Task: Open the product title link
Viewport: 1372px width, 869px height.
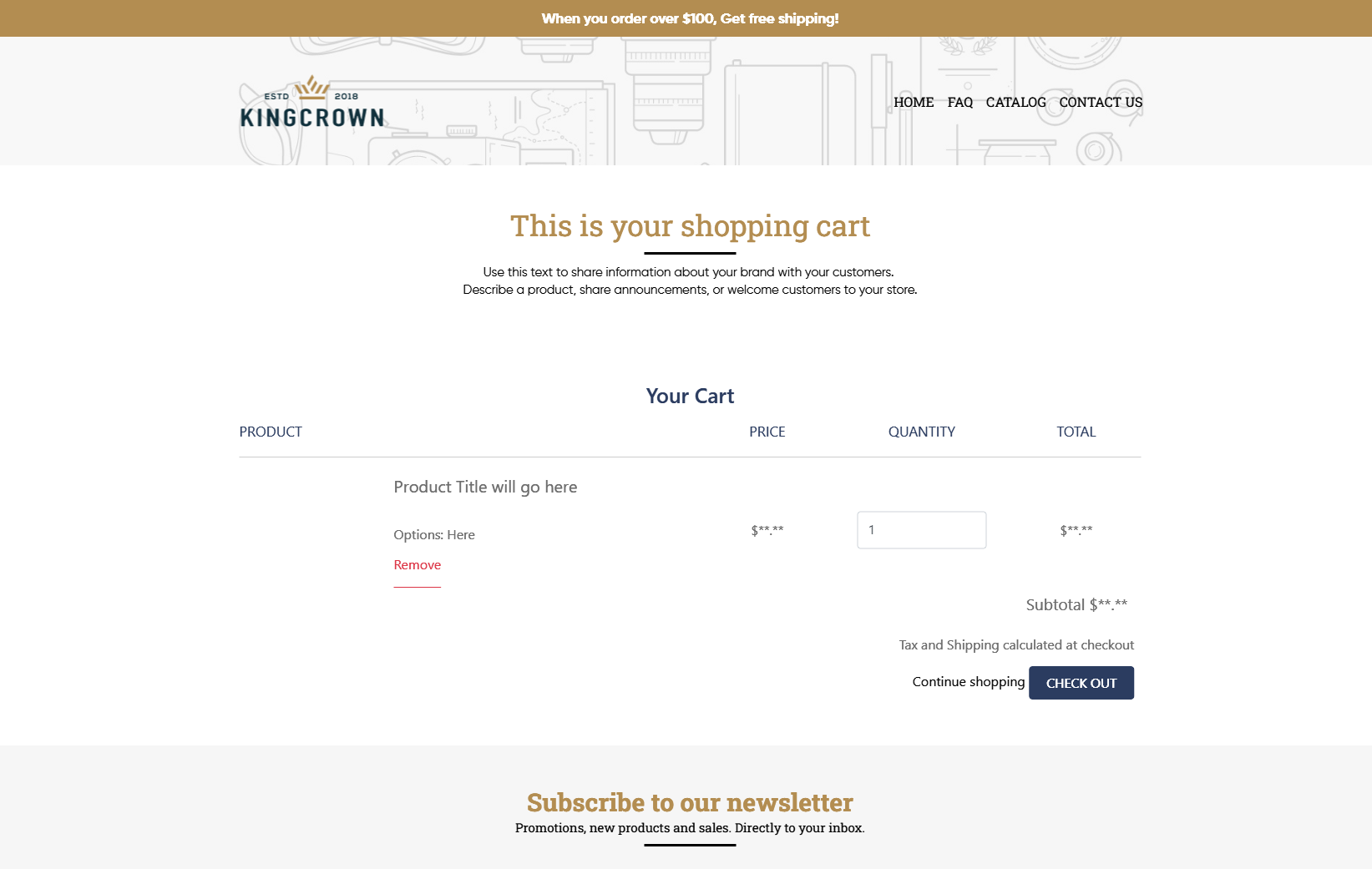Action: (485, 487)
